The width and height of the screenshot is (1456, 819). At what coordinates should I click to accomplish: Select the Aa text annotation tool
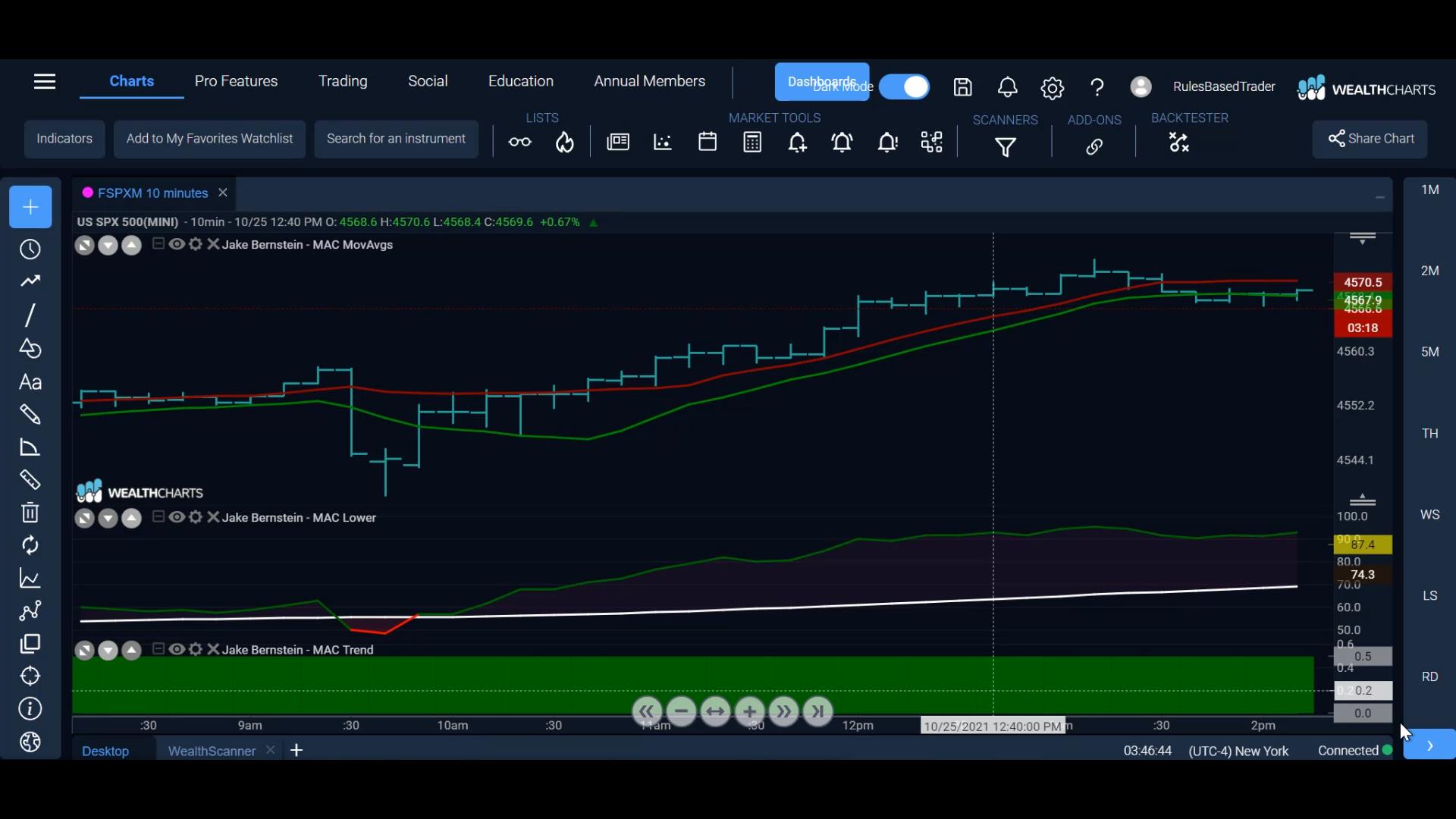[30, 382]
